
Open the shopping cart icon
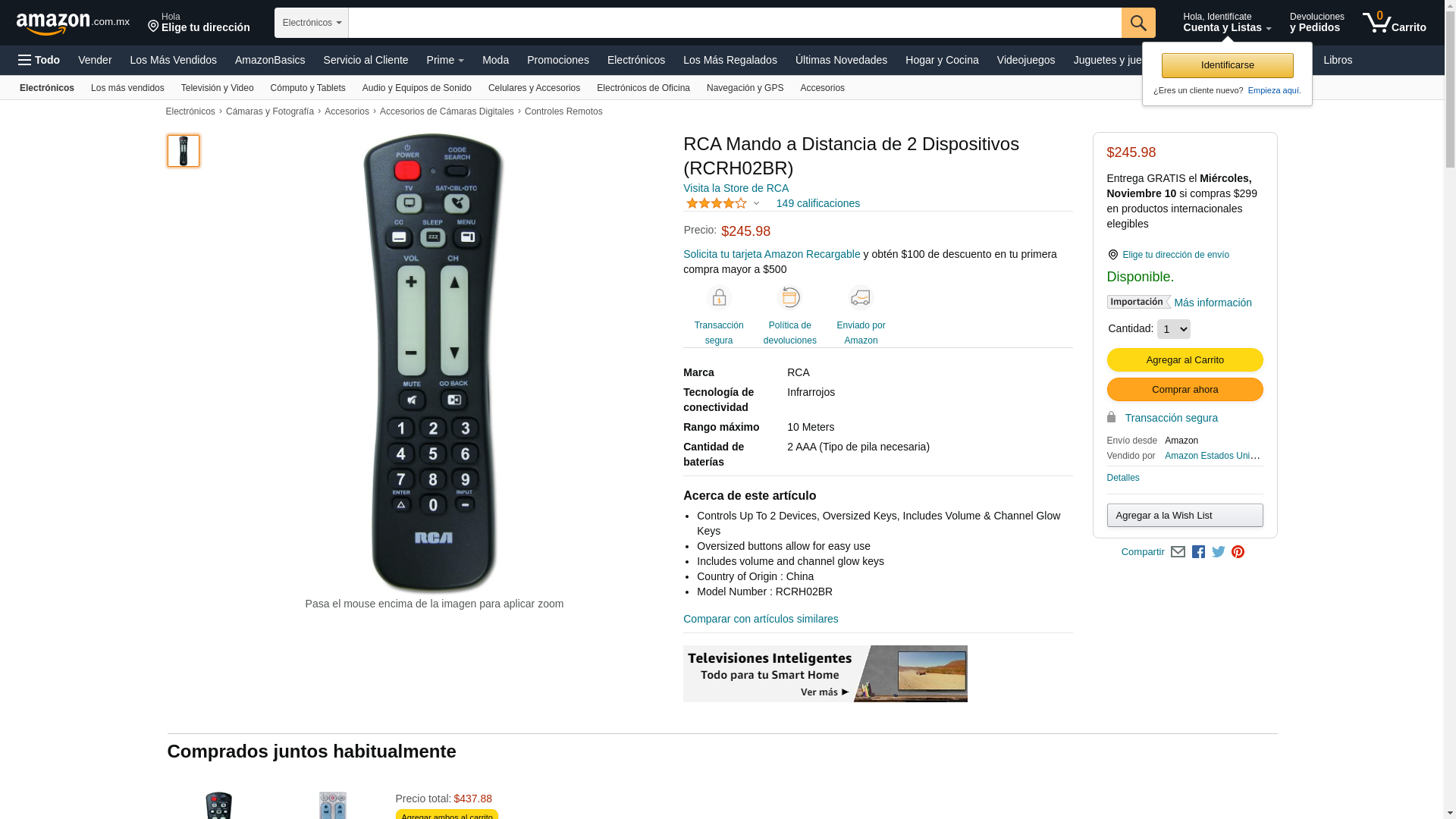[x=1394, y=23]
